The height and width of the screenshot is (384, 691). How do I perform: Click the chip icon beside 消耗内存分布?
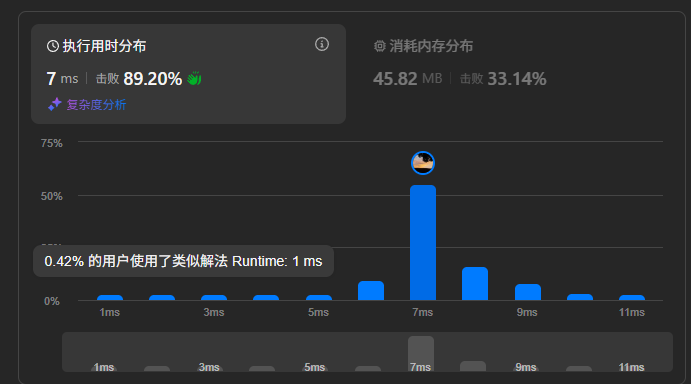click(x=380, y=46)
